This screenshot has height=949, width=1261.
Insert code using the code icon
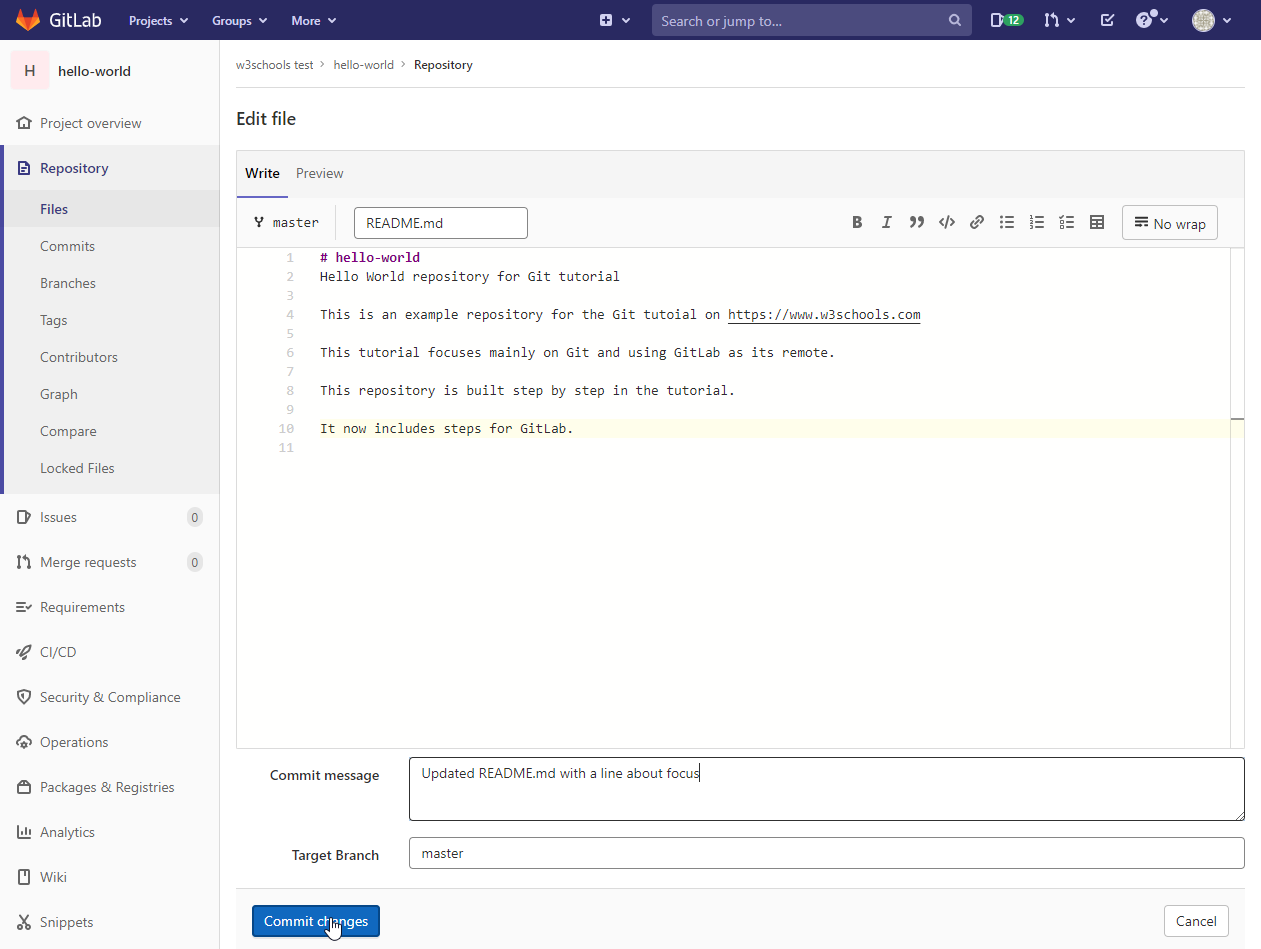click(x=946, y=223)
